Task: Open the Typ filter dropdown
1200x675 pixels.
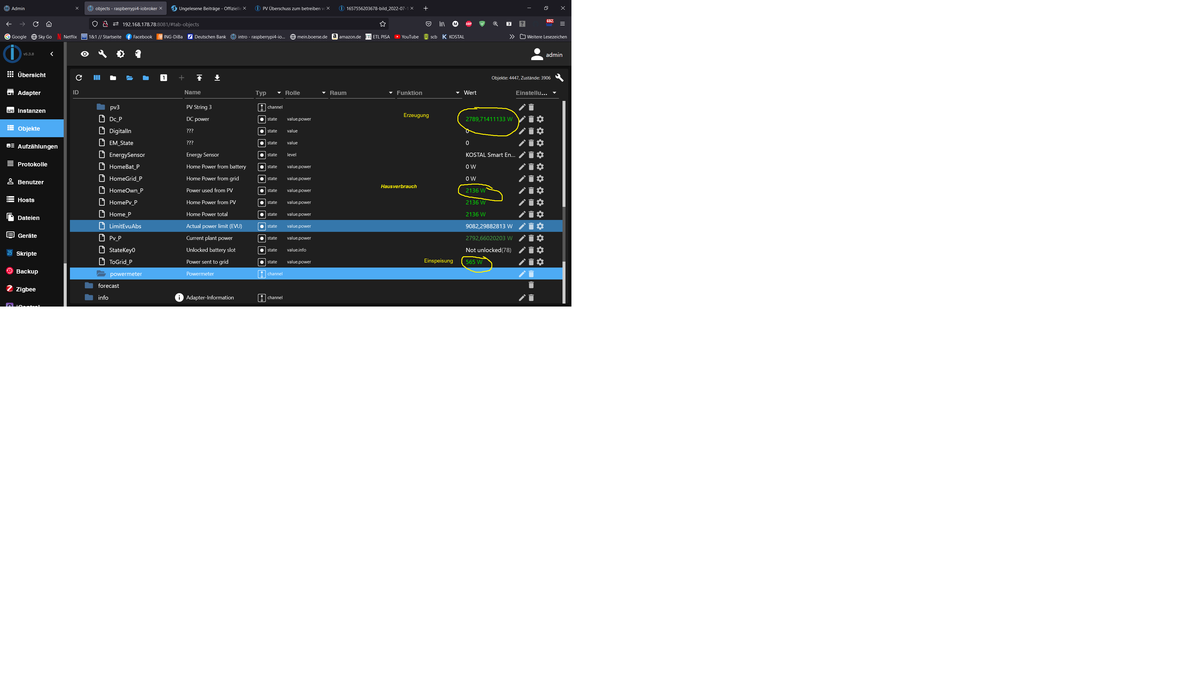Action: click(x=267, y=93)
